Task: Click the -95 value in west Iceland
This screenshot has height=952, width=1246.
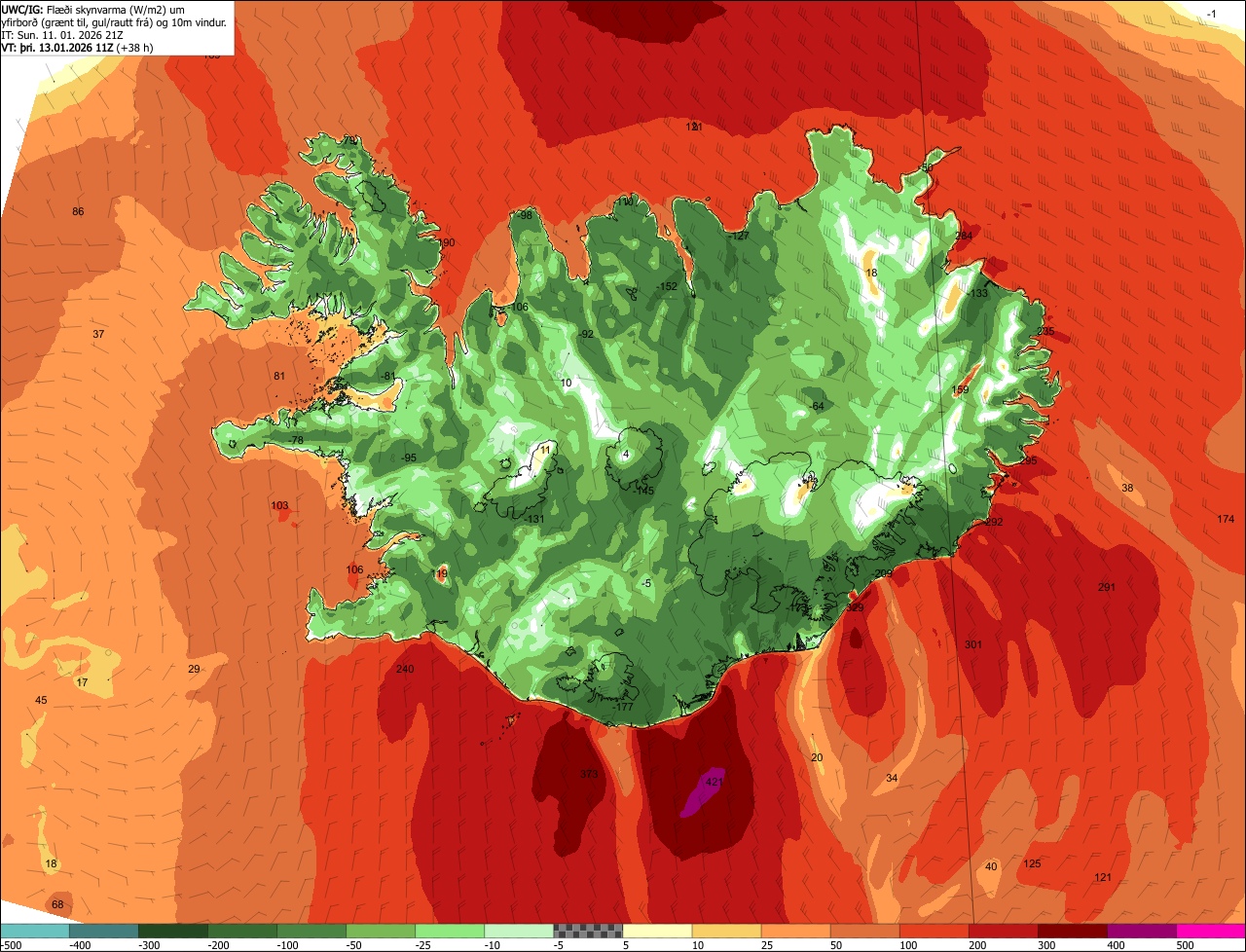Action: pyautogui.click(x=408, y=458)
